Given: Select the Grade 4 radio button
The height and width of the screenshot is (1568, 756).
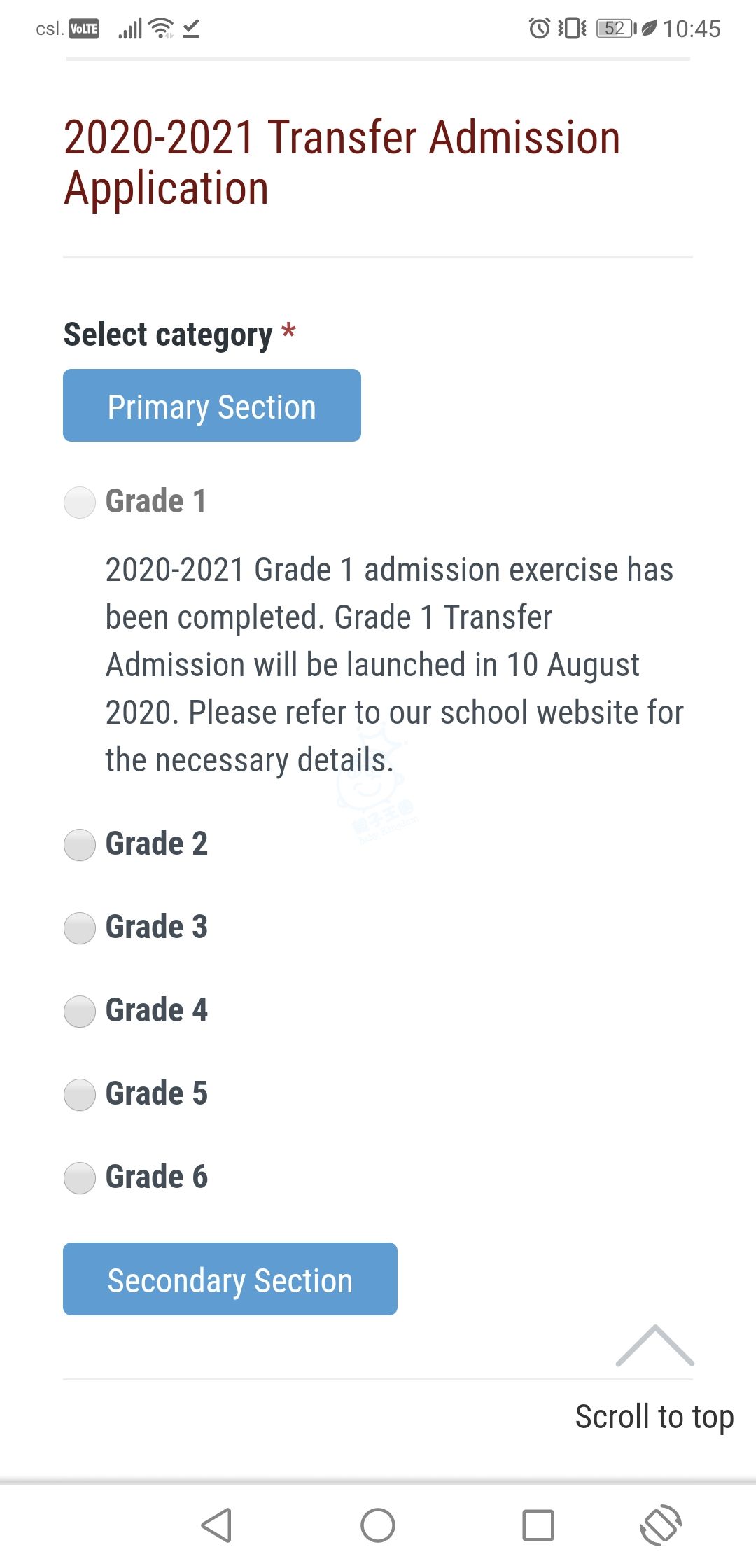Looking at the screenshot, I should coord(80,1011).
